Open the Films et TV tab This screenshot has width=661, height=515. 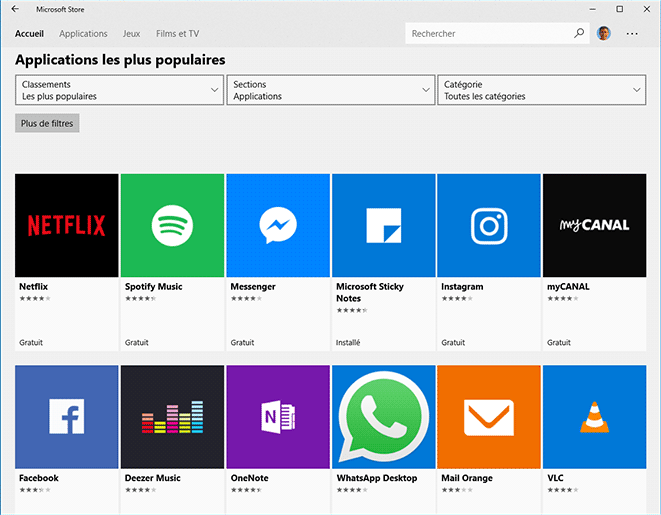(x=177, y=33)
